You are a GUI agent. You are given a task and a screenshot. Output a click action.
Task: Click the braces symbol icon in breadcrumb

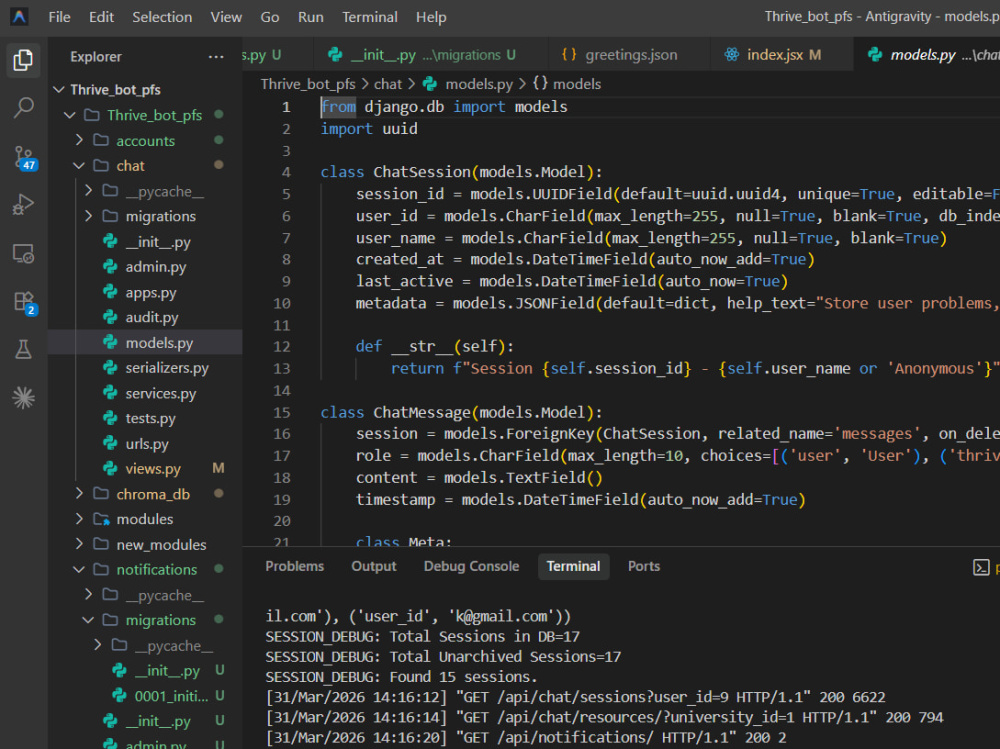540,84
